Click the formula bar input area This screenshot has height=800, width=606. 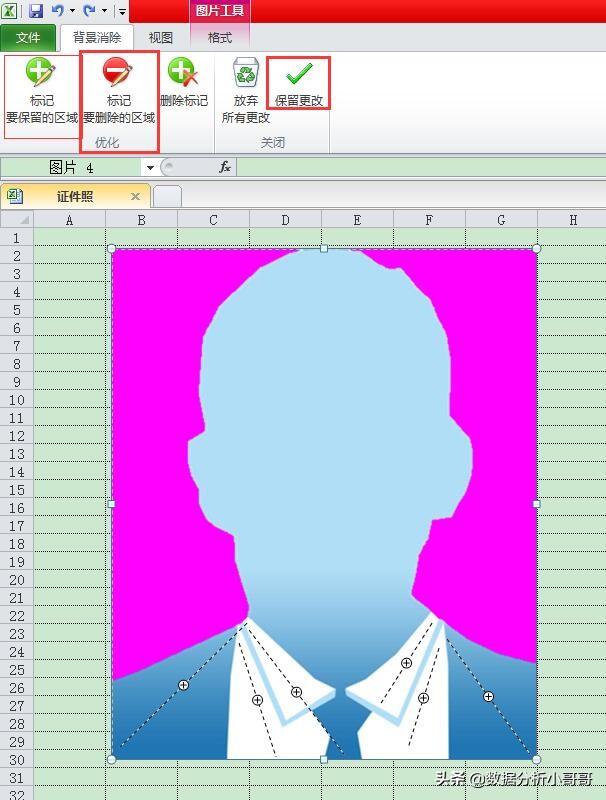click(421, 167)
